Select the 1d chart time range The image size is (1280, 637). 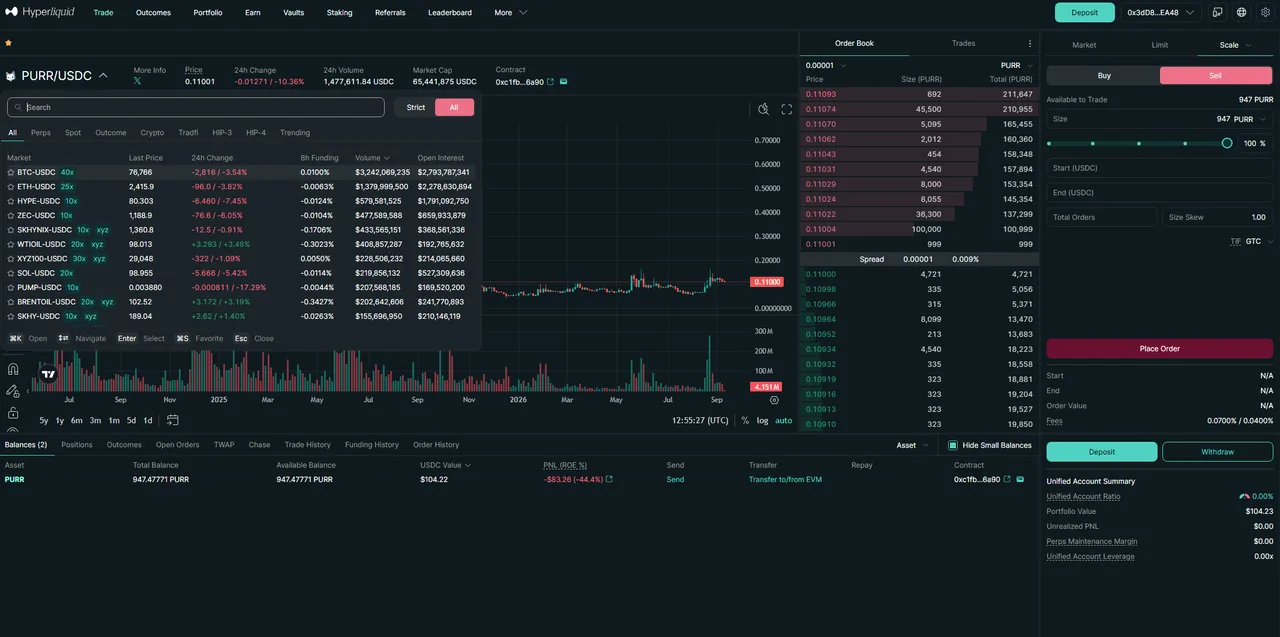pos(148,420)
